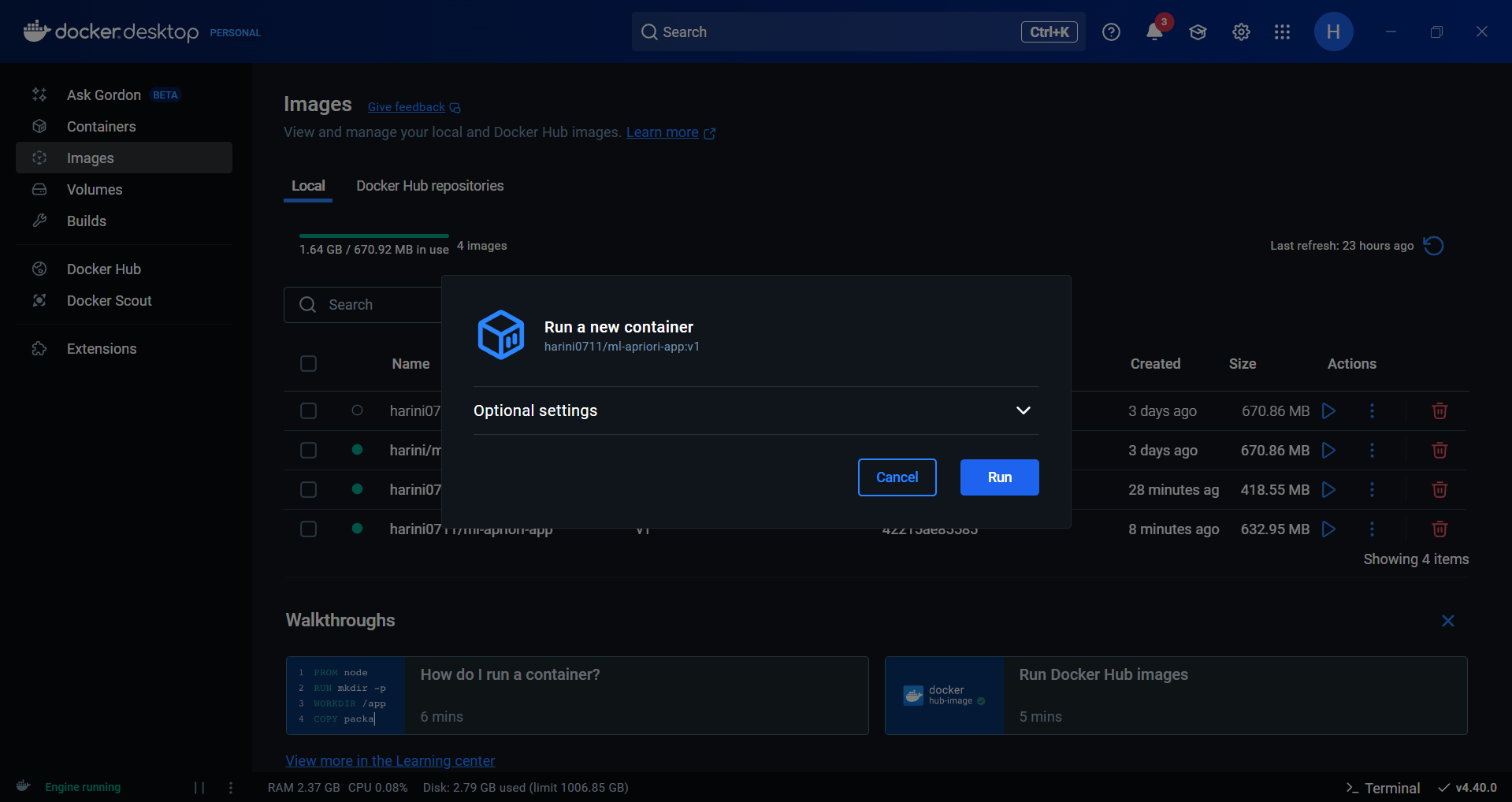
Task: Switch to Docker Hub repositories tab
Action: tap(429, 186)
